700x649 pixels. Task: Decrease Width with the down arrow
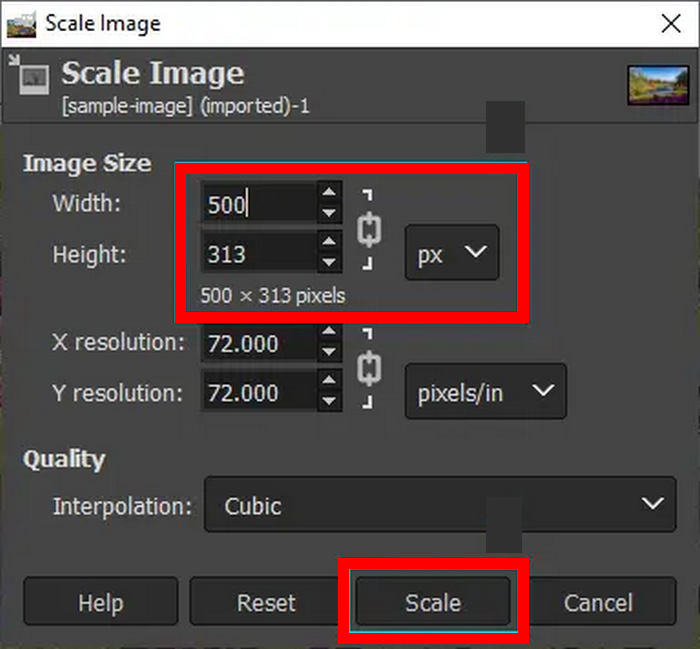coord(329,213)
